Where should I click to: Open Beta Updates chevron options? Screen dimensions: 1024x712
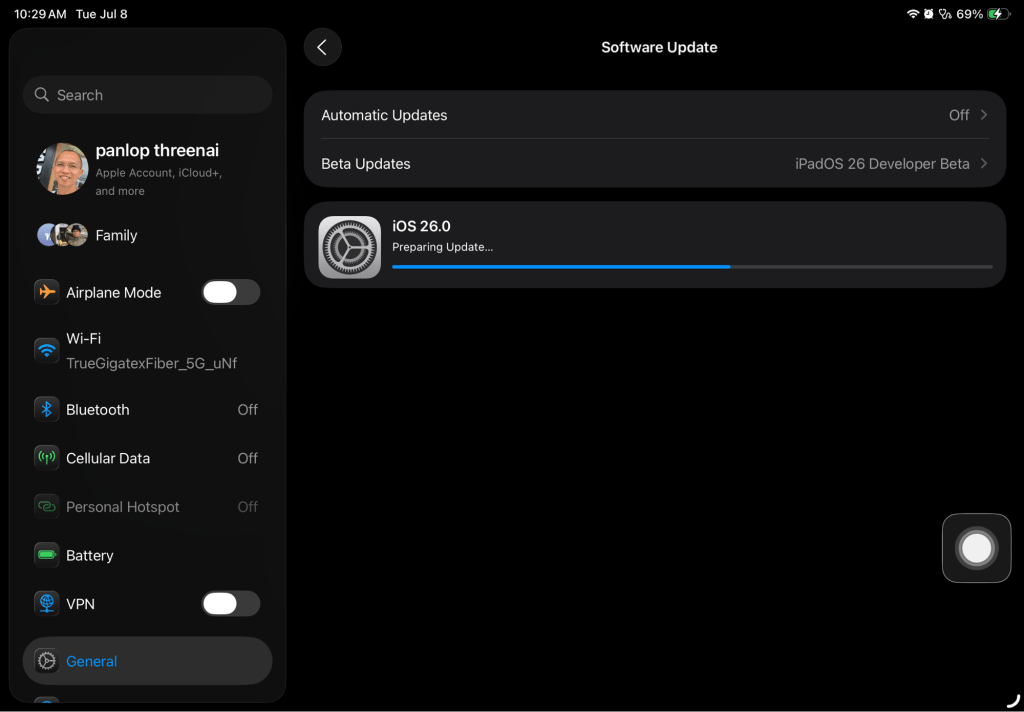click(x=984, y=163)
